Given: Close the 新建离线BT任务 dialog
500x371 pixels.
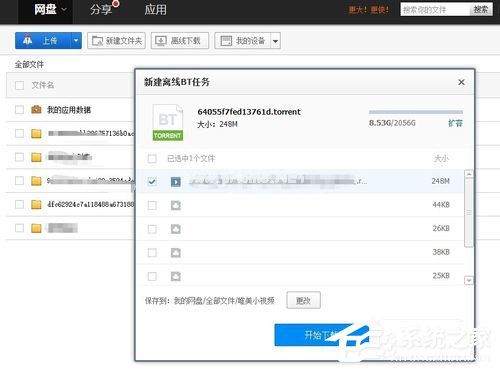Looking at the screenshot, I should 461,82.
